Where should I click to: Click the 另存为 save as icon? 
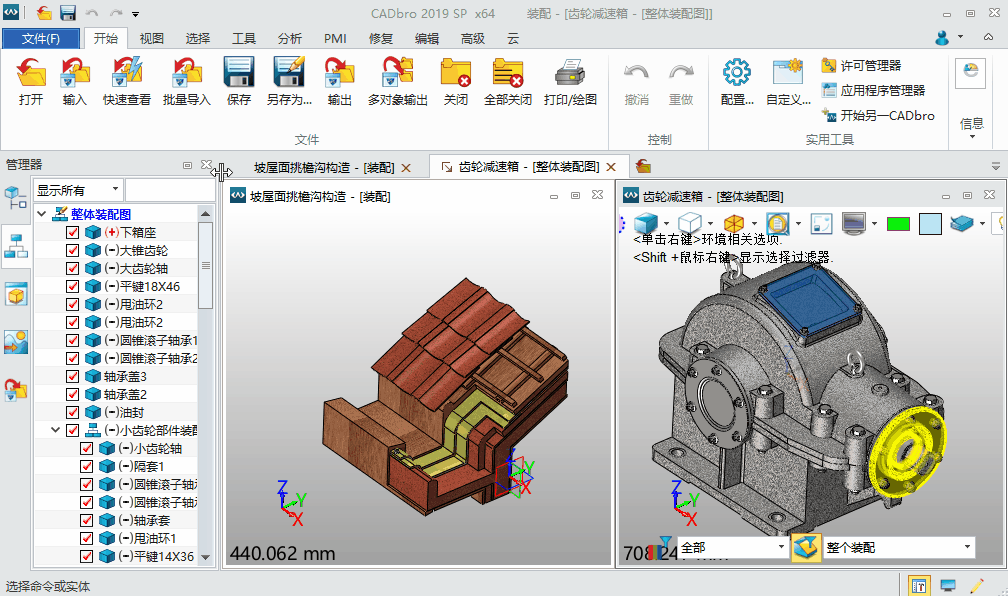pos(289,74)
